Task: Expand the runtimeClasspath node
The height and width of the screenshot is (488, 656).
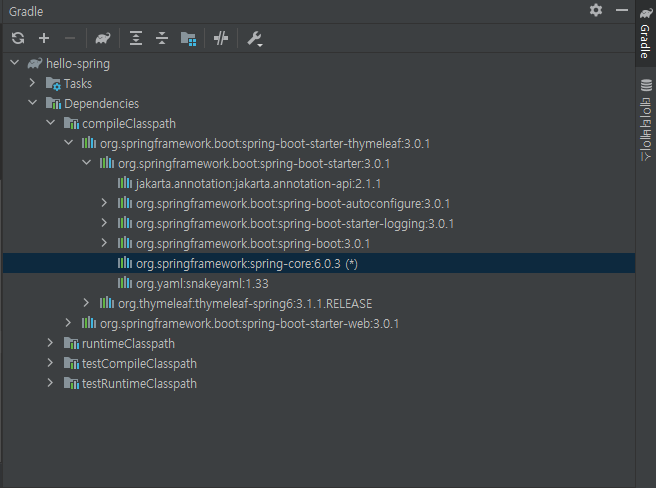Action: coord(50,343)
